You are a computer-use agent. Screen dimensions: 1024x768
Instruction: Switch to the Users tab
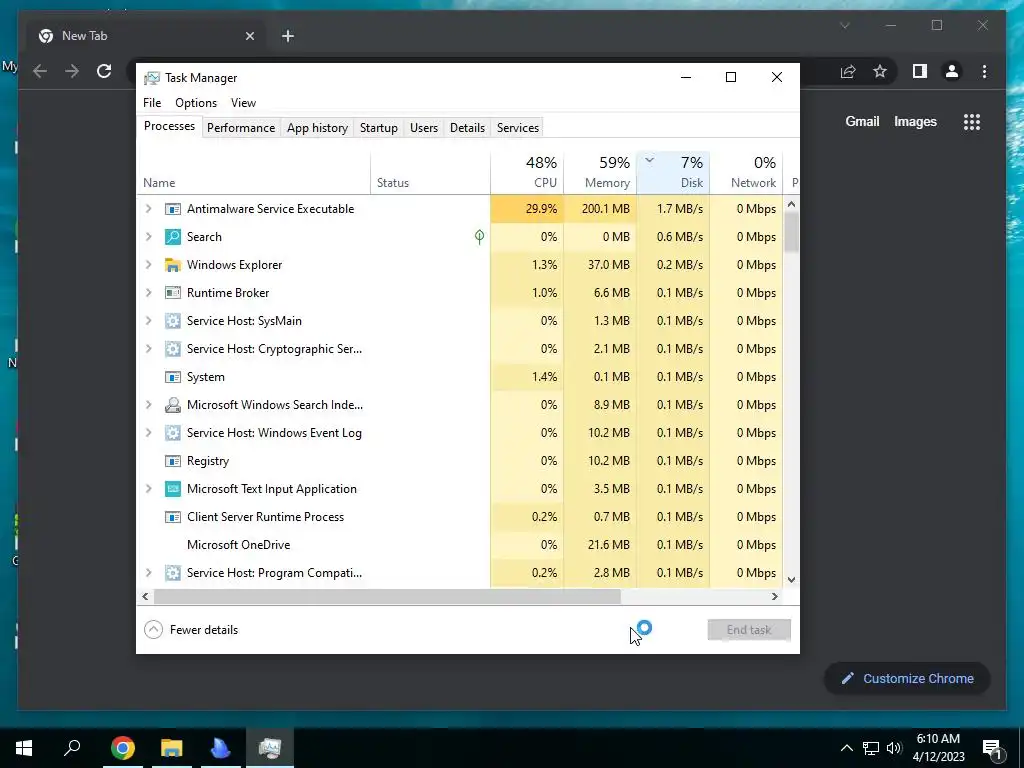click(x=424, y=128)
